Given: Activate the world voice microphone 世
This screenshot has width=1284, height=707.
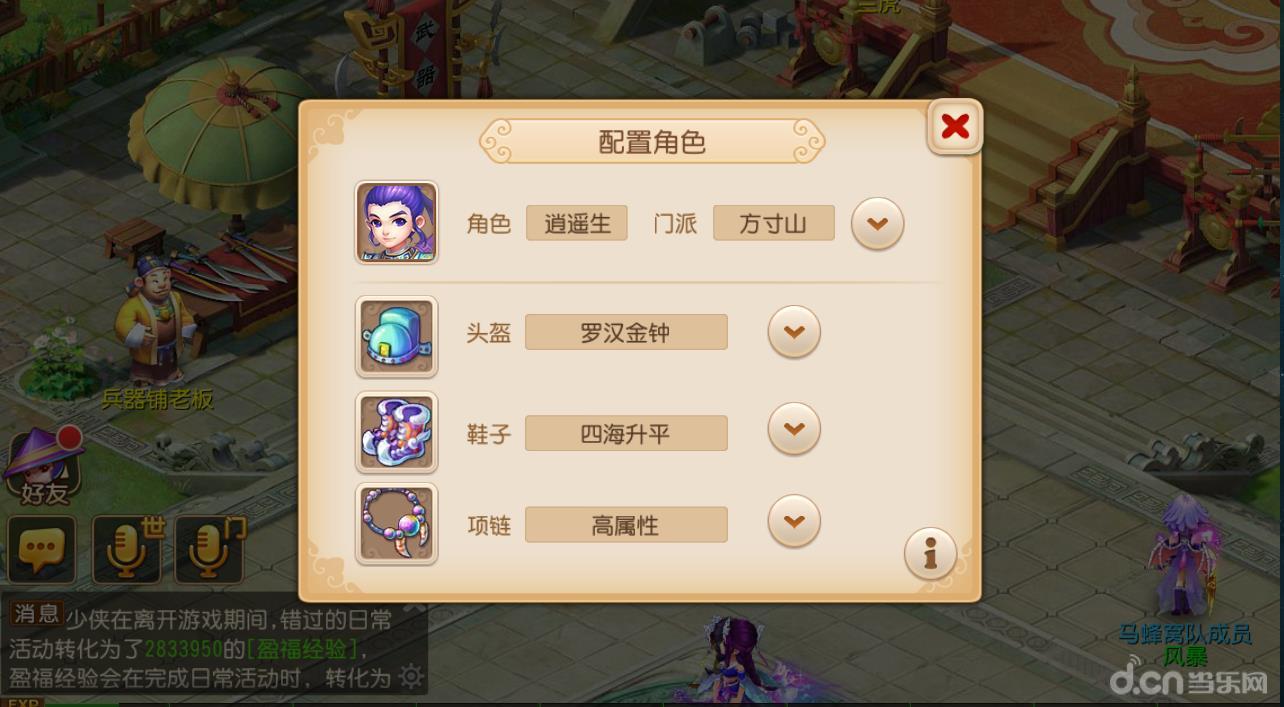Looking at the screenshot, I should click(128, 549).
